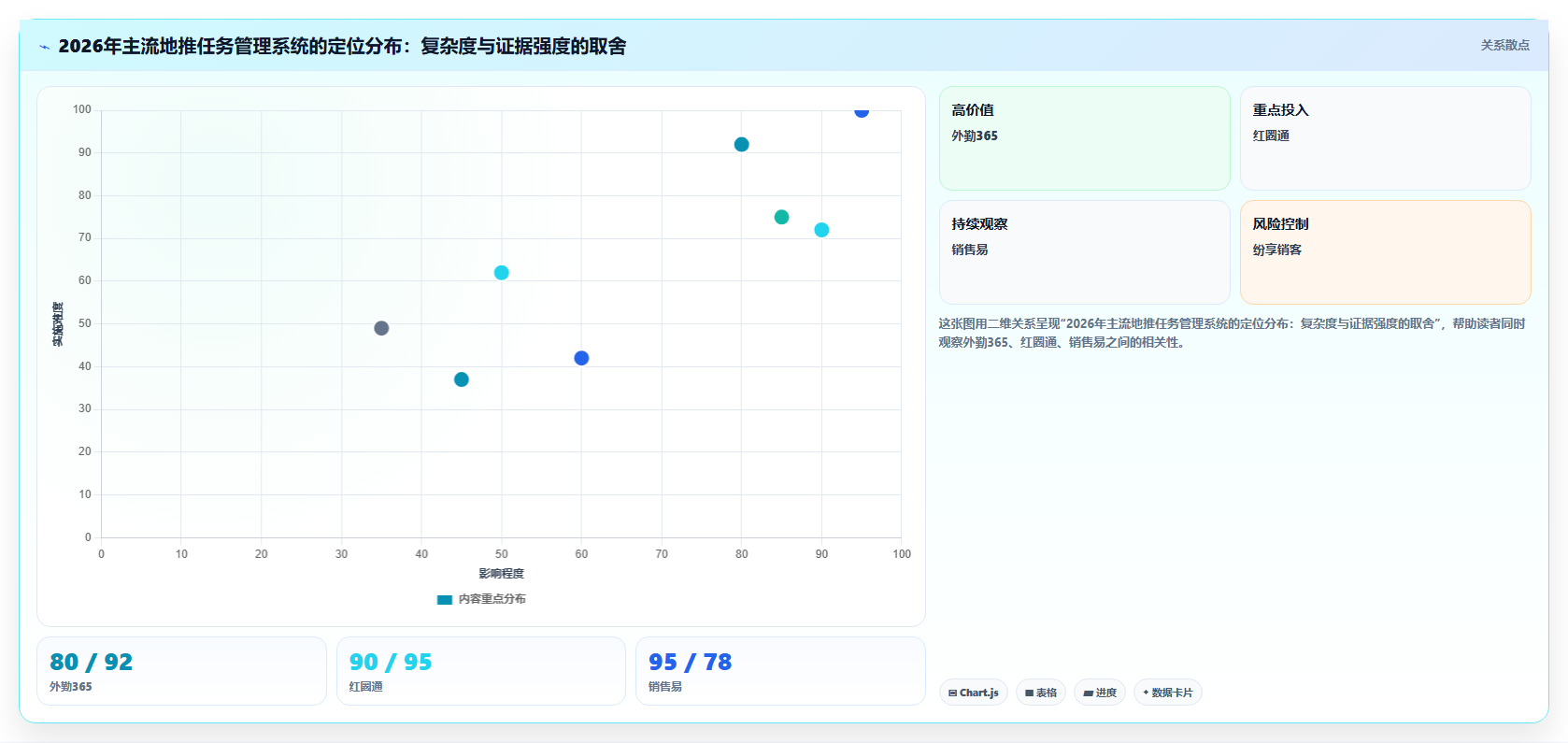Toggle the 内容重点分布 legend color box

(445, 600)
